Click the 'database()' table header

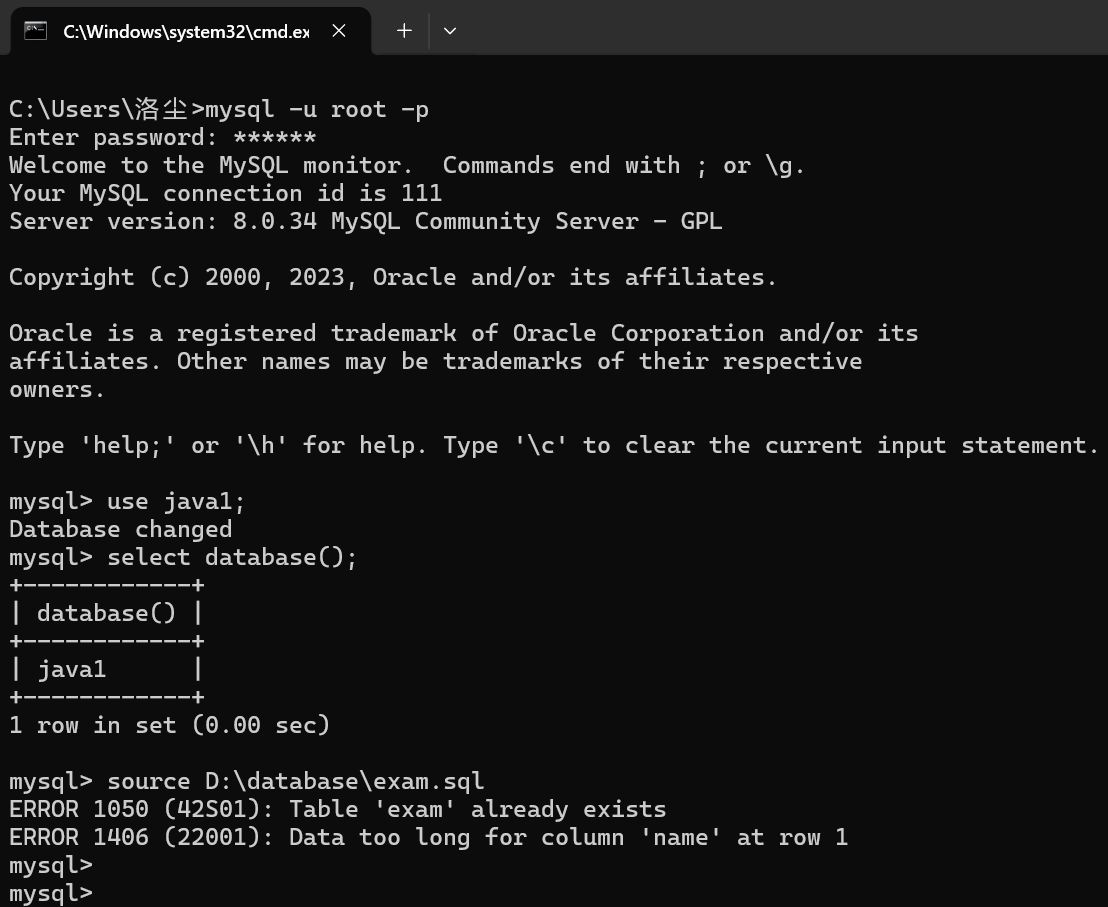click(x=106, y=613)
